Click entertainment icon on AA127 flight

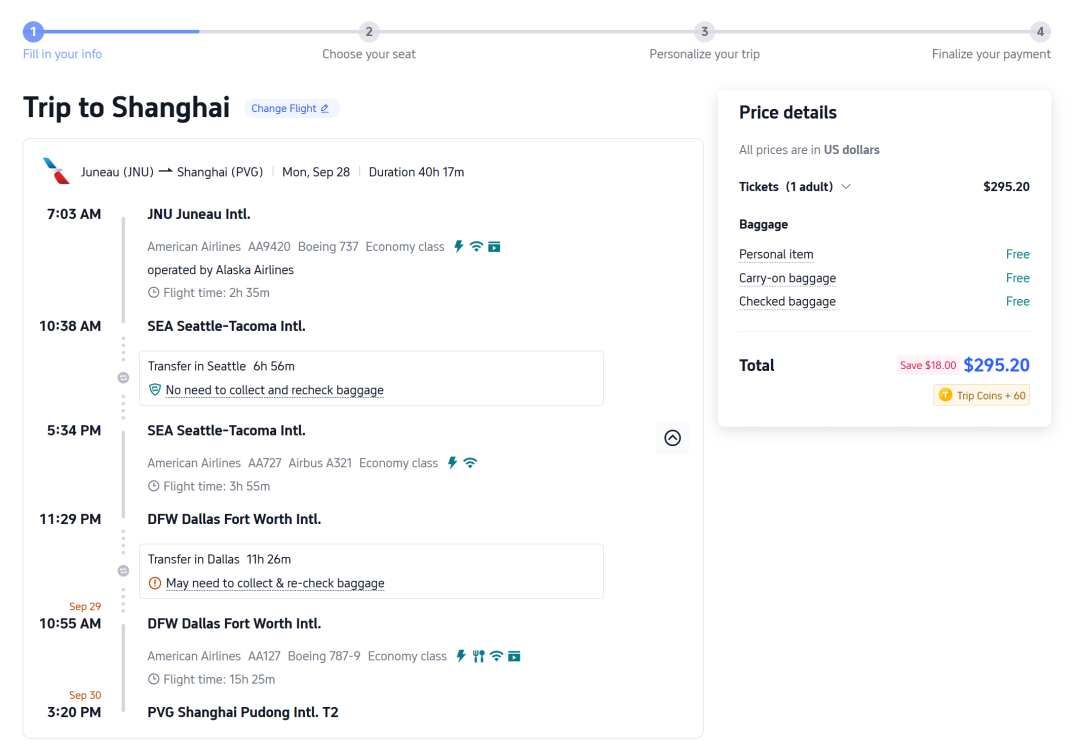515,656
